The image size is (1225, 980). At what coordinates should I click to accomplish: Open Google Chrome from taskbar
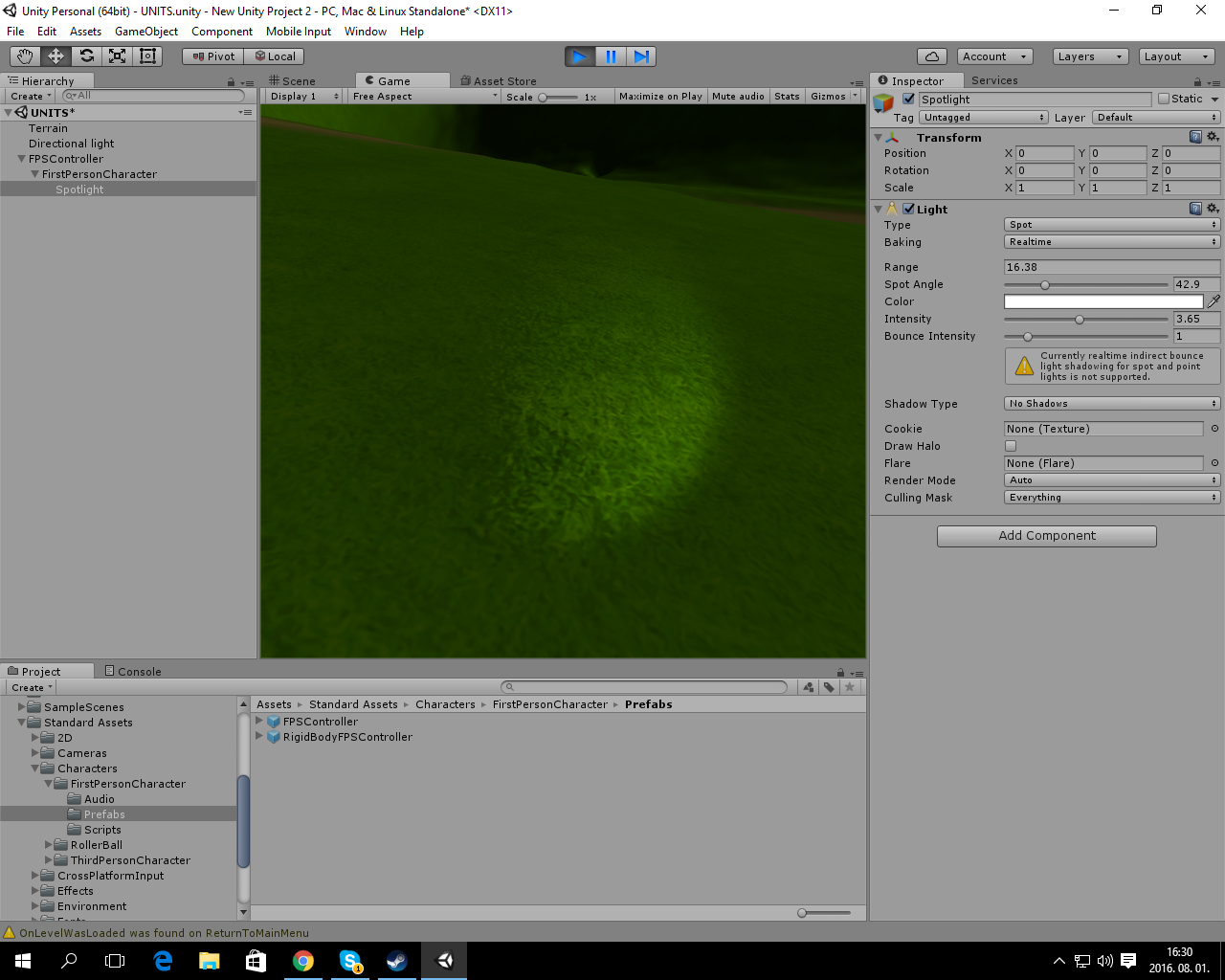pos(303,961)
